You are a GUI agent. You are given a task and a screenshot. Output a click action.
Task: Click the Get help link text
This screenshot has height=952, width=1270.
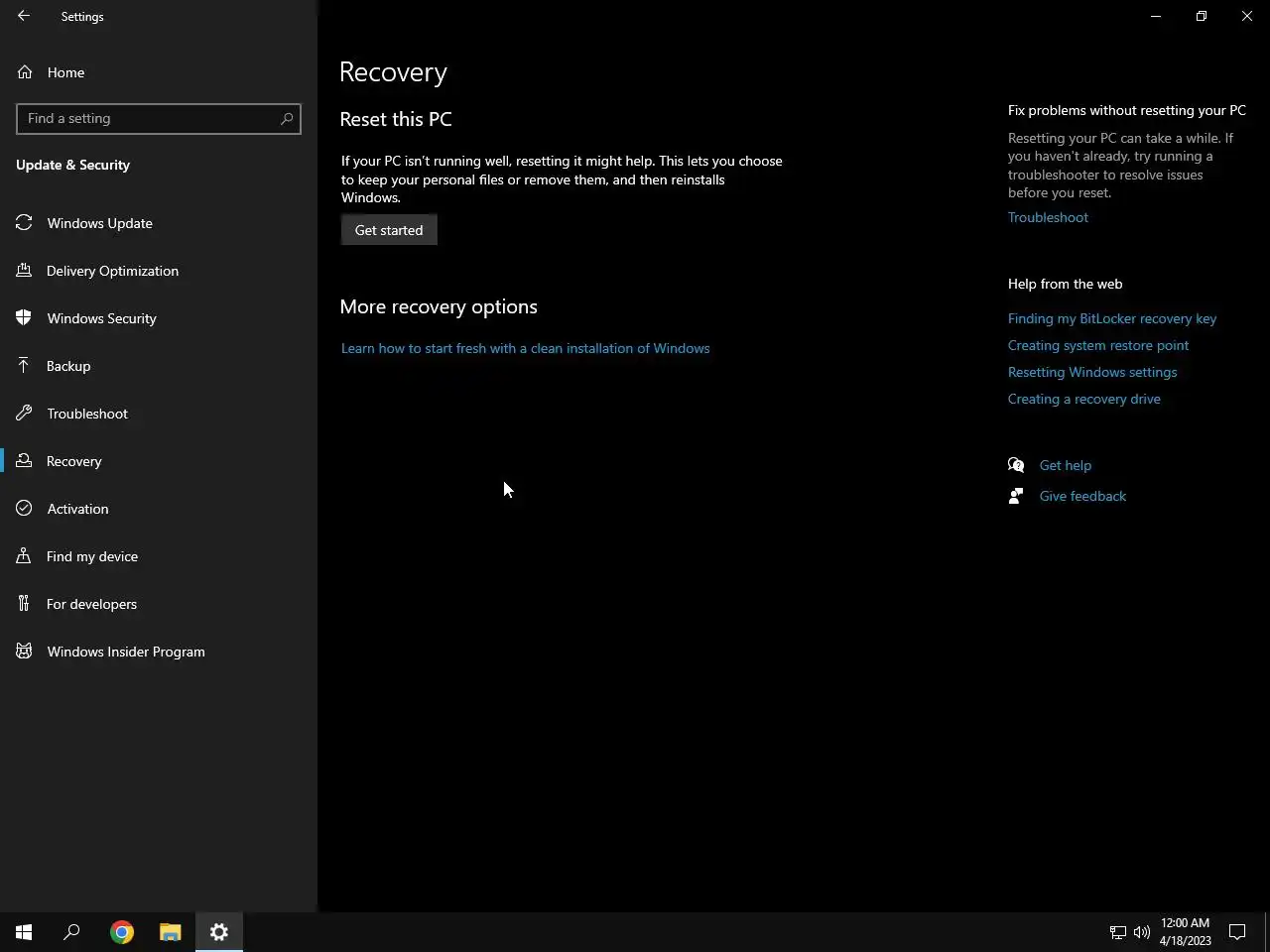pos(1066,465)
